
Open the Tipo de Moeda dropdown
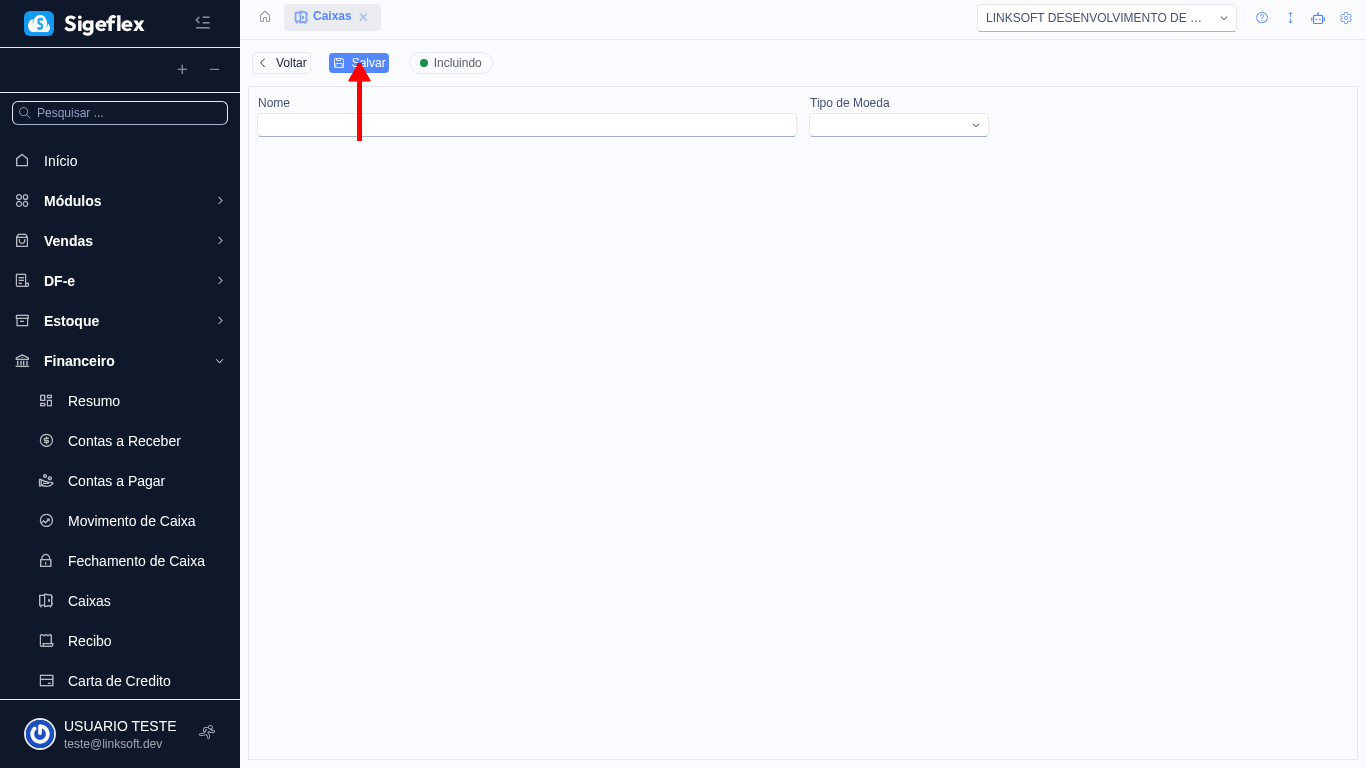point(898,125)
